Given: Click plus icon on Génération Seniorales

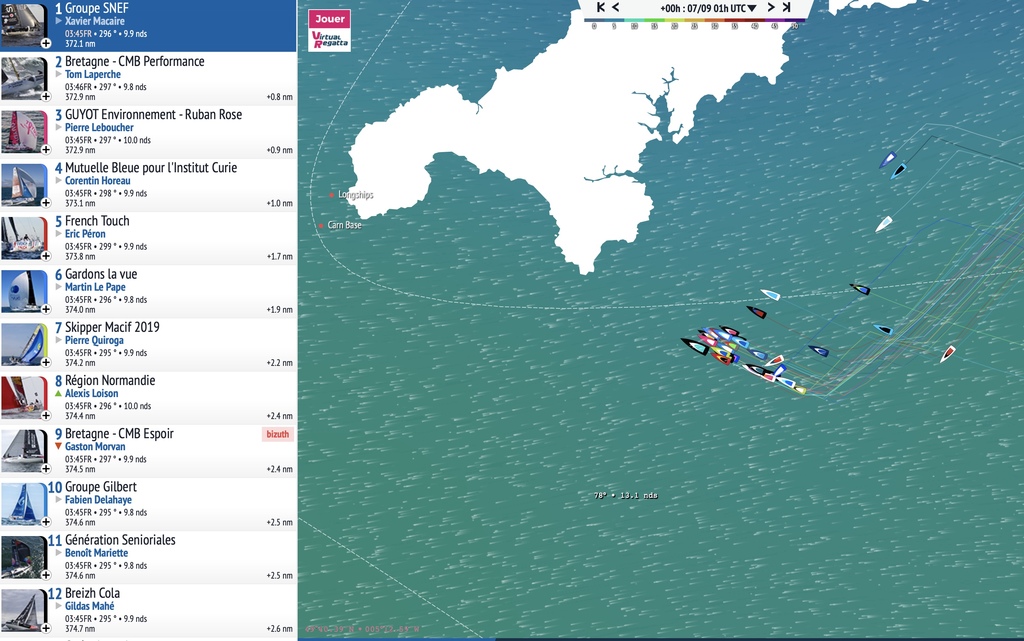Looking at the screenshot, I should [46, 575].
